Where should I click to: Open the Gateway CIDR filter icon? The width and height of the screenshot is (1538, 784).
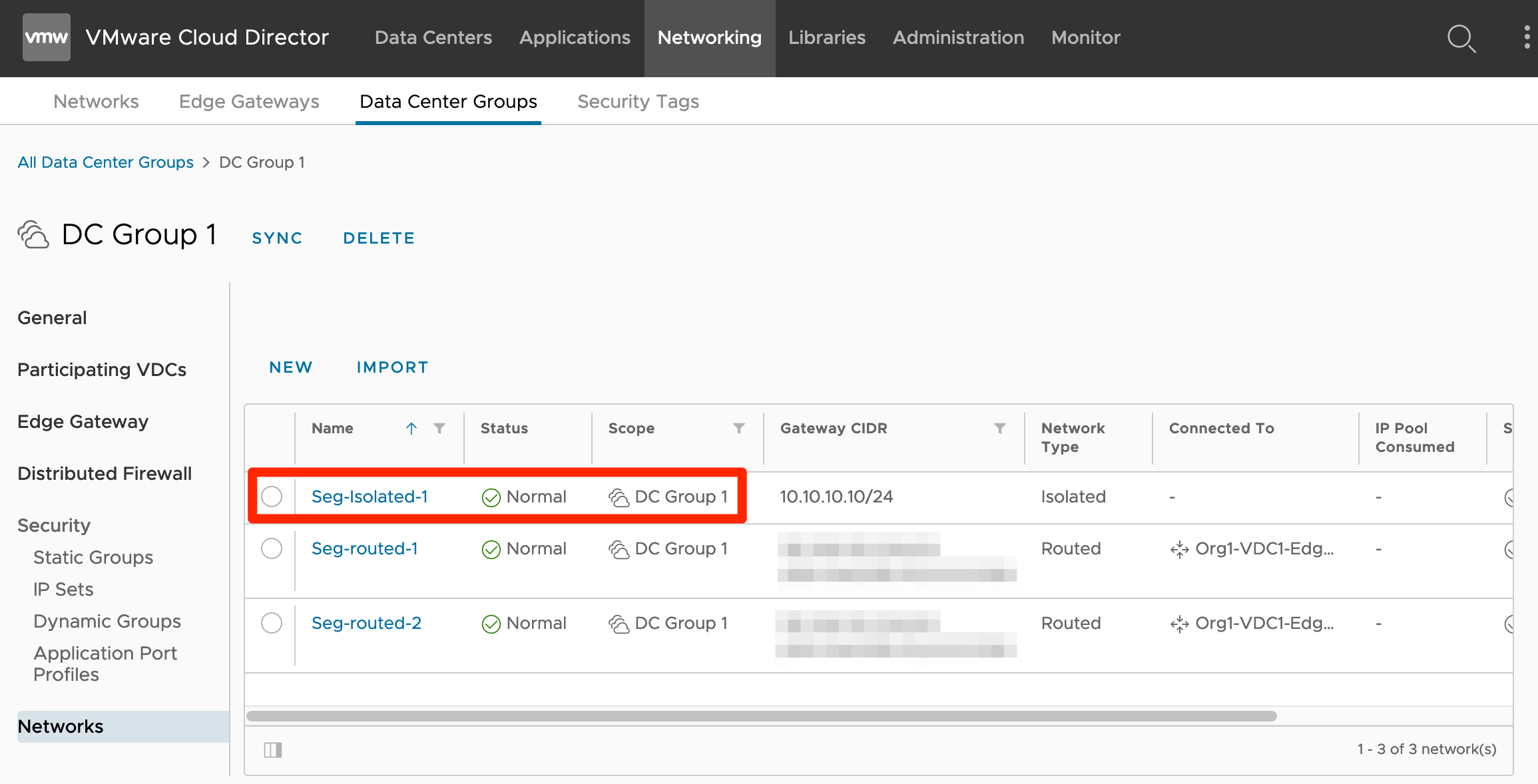click(999, 429)
